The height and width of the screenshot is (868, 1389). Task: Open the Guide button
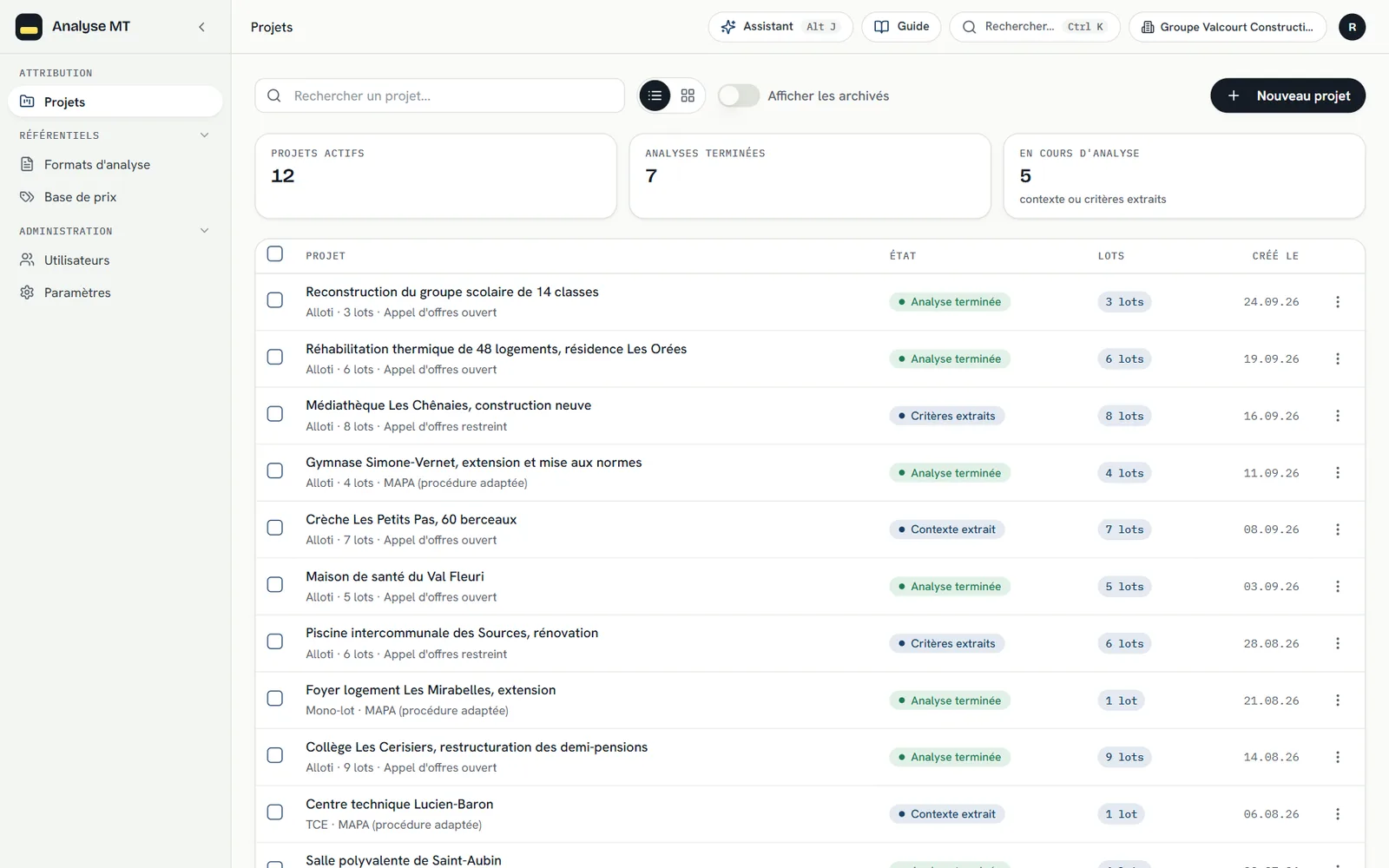tap(901, 27)
